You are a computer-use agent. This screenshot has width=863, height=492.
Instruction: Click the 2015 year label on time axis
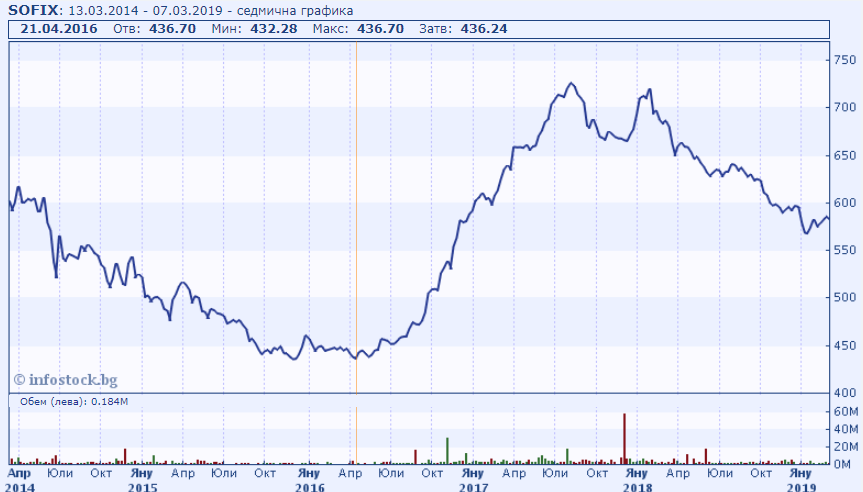click(x=143, y=487)
